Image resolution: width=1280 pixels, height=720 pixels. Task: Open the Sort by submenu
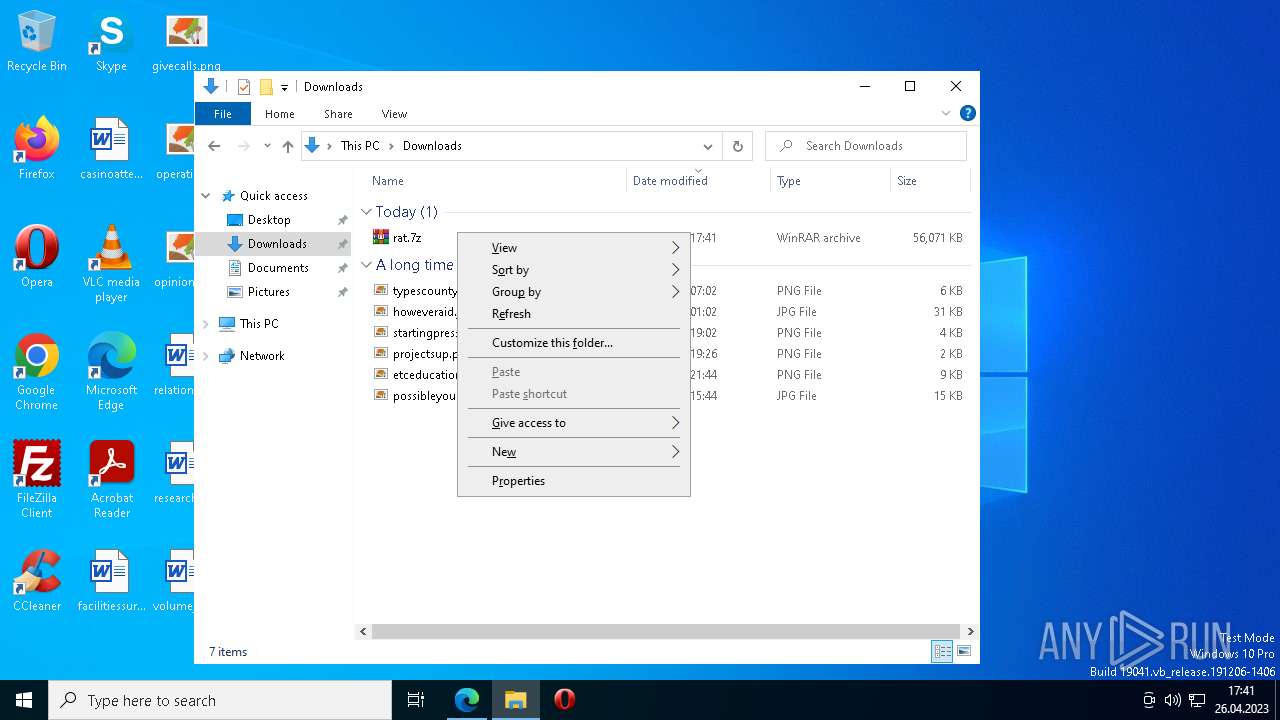pyautogui.click(x=574, y=270)
